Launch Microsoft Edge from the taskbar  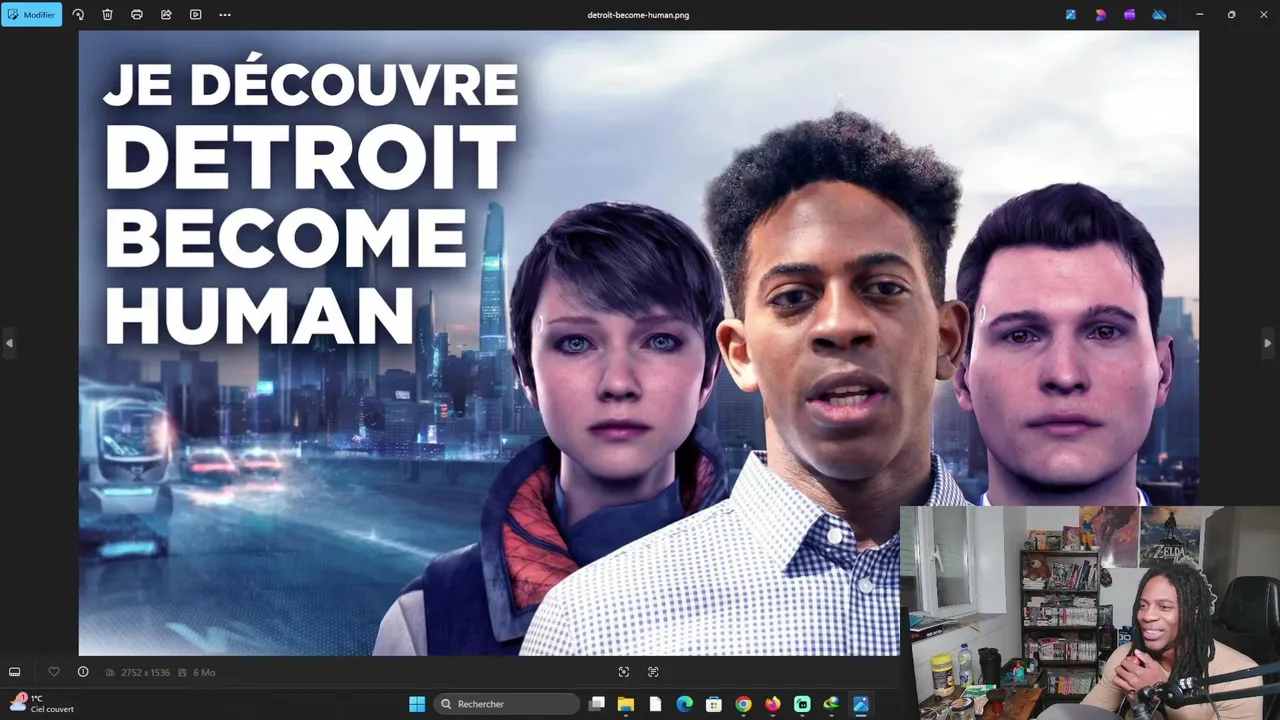[685, 704]
